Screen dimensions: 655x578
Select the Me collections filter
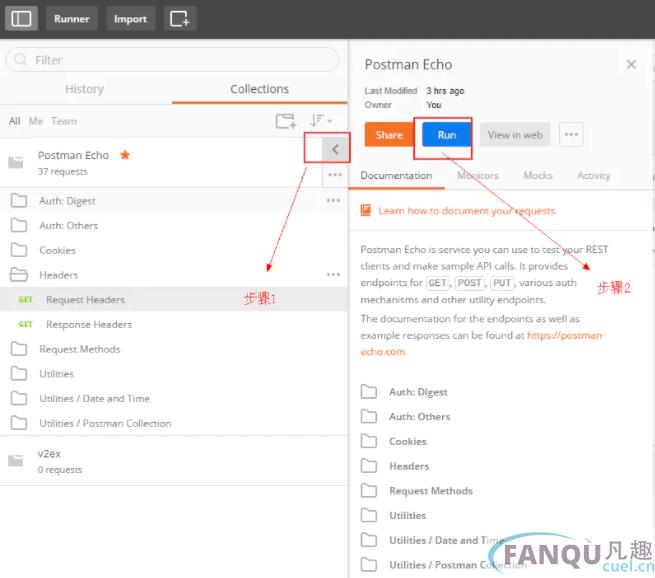(36, 121)
